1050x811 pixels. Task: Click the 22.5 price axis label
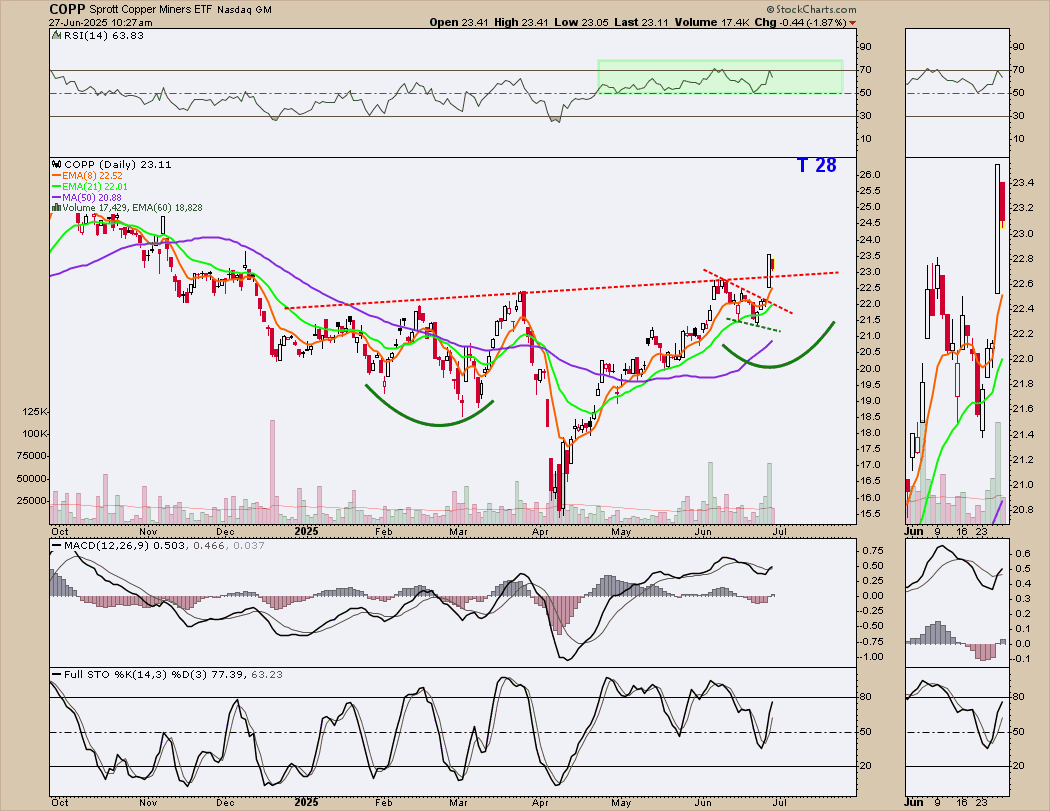pyautogui.click(x=871, y=288)
